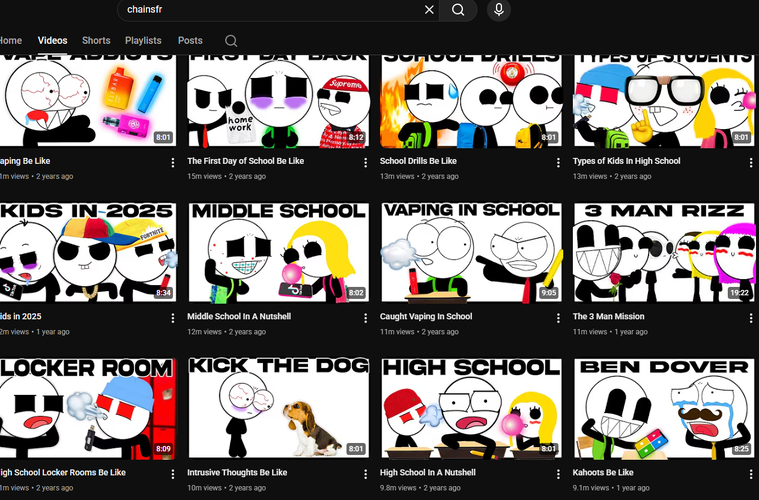Click the Kahoots Be Like video title
759x500 pixels.
point(603,472)
